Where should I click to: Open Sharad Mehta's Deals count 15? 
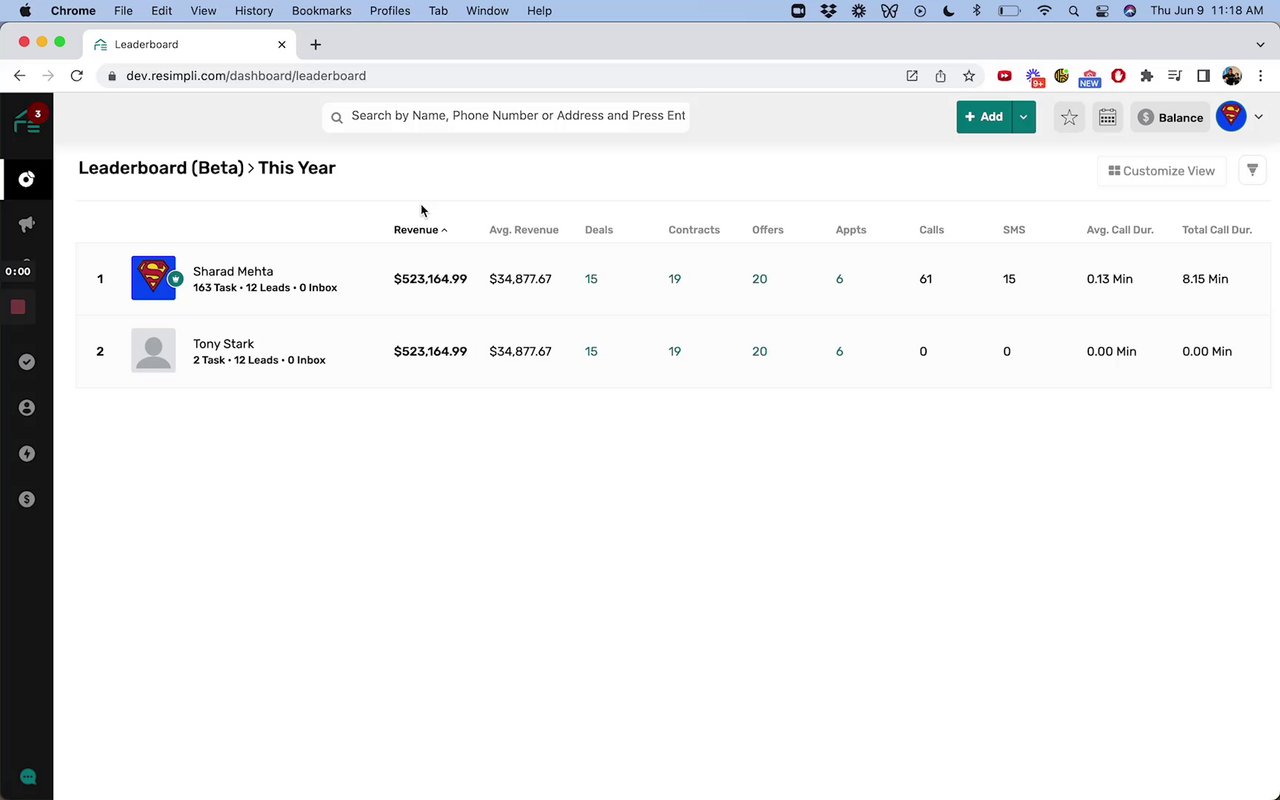tap(591, 279)
